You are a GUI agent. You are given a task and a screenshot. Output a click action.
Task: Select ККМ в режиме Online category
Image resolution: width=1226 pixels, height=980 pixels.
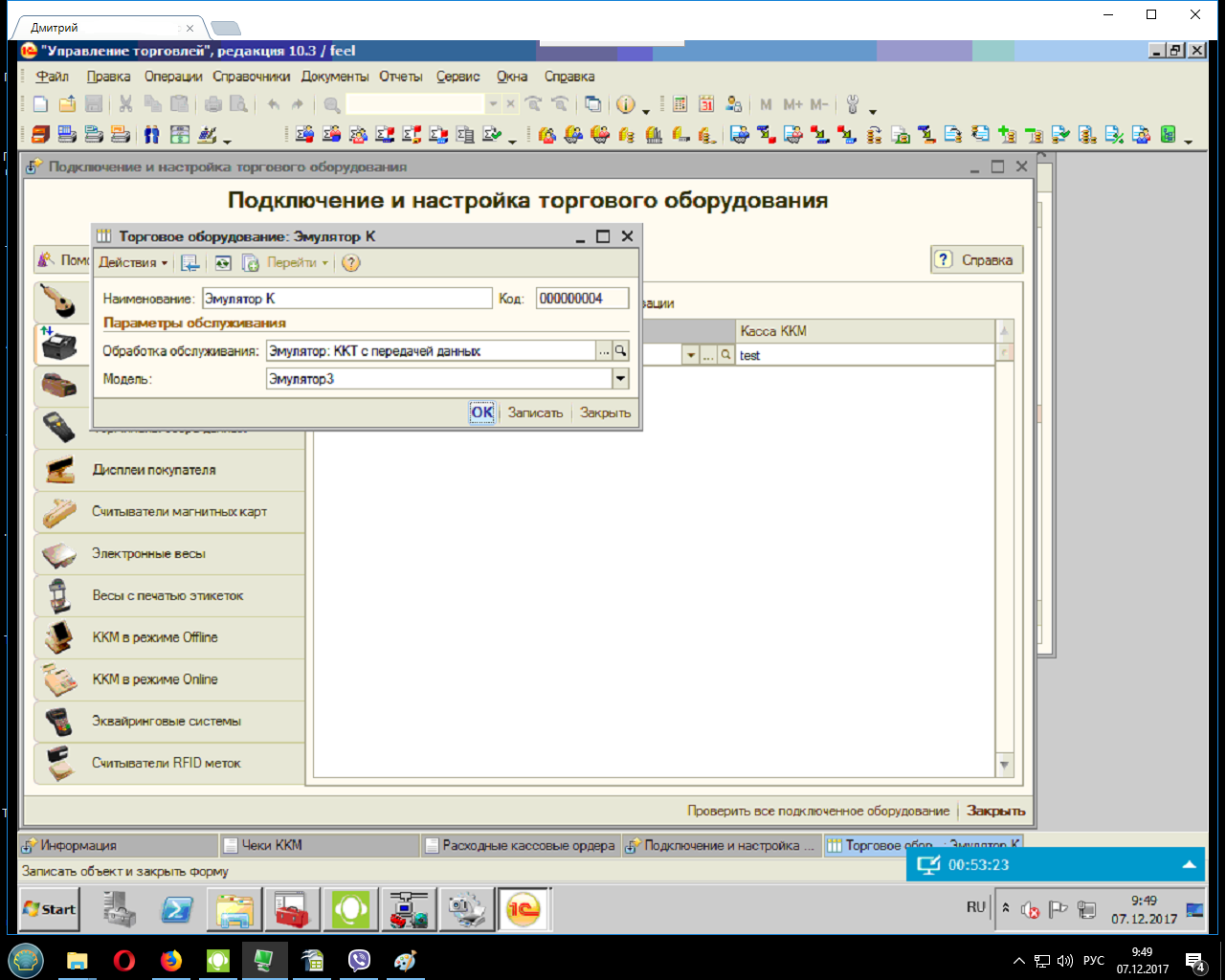169,679
